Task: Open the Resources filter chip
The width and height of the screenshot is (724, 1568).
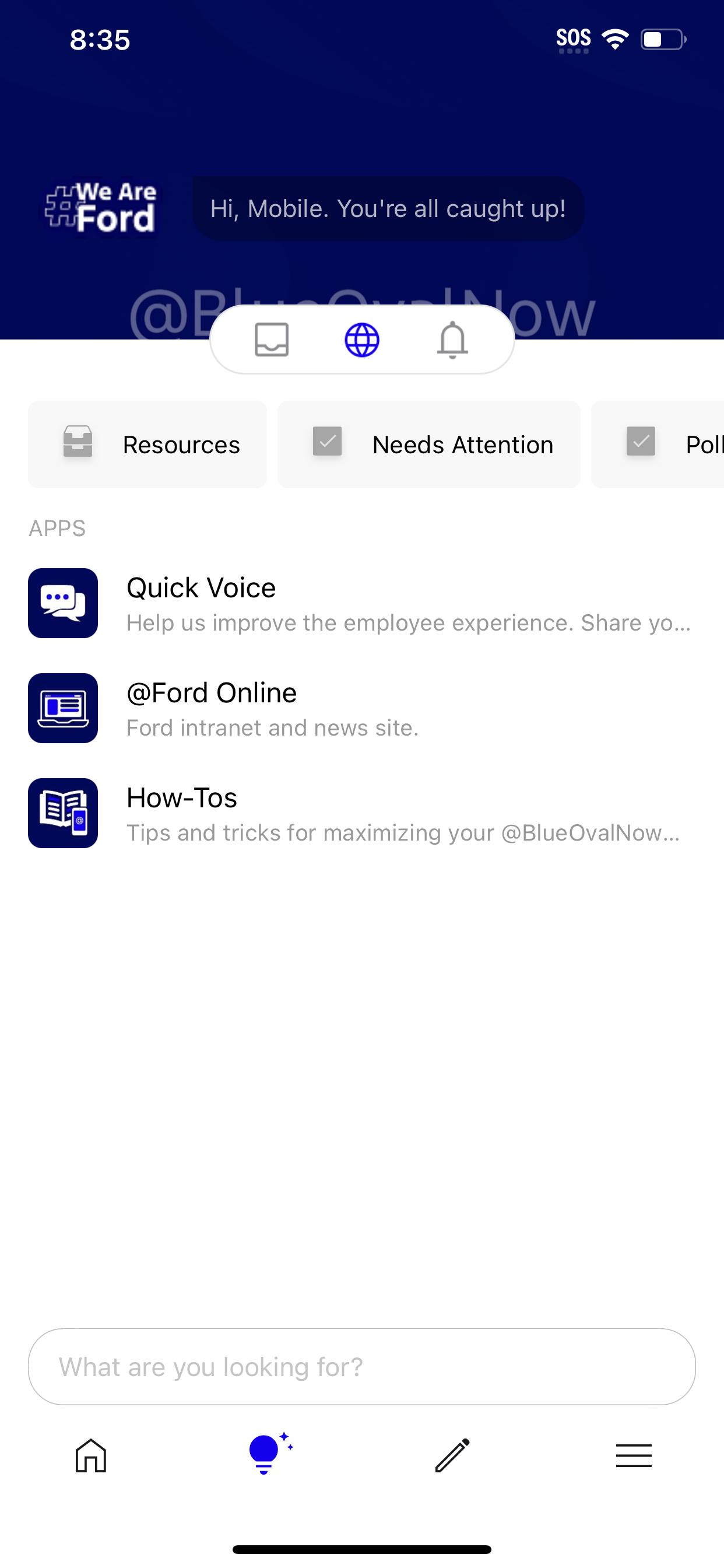Action: pos(147,444)
